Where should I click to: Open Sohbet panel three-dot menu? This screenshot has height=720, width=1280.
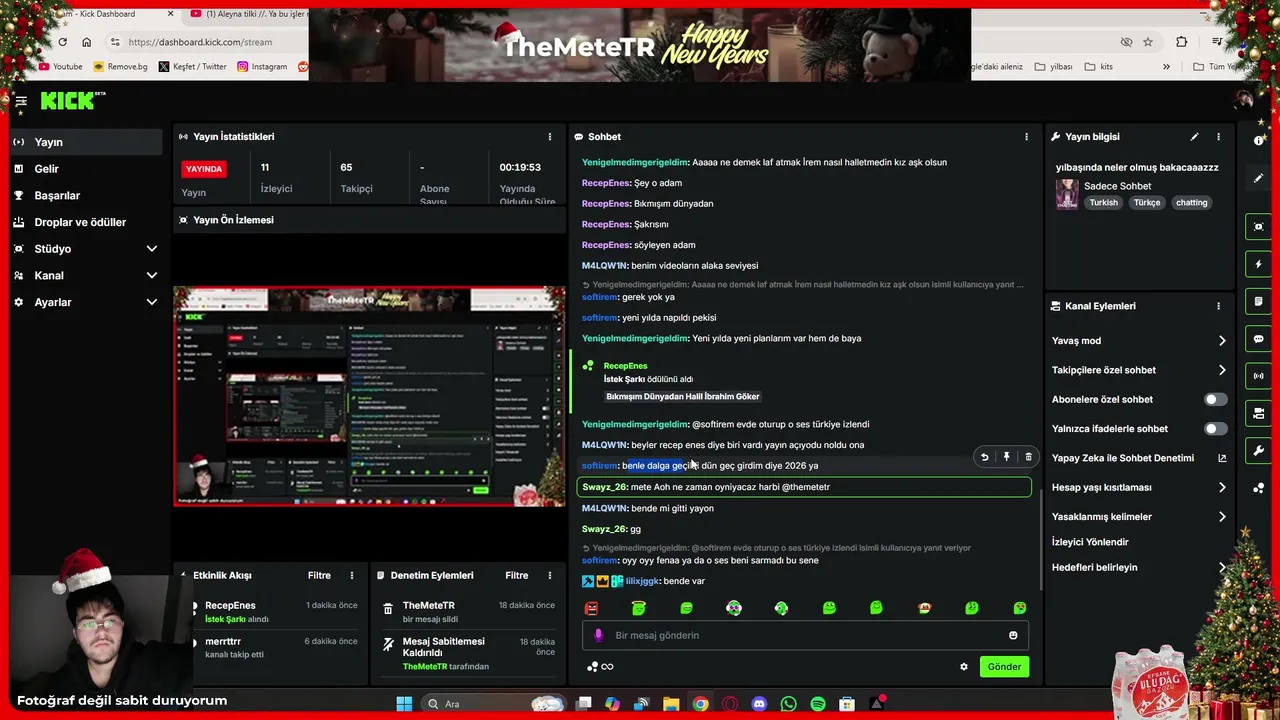(x=1026, y=137)
